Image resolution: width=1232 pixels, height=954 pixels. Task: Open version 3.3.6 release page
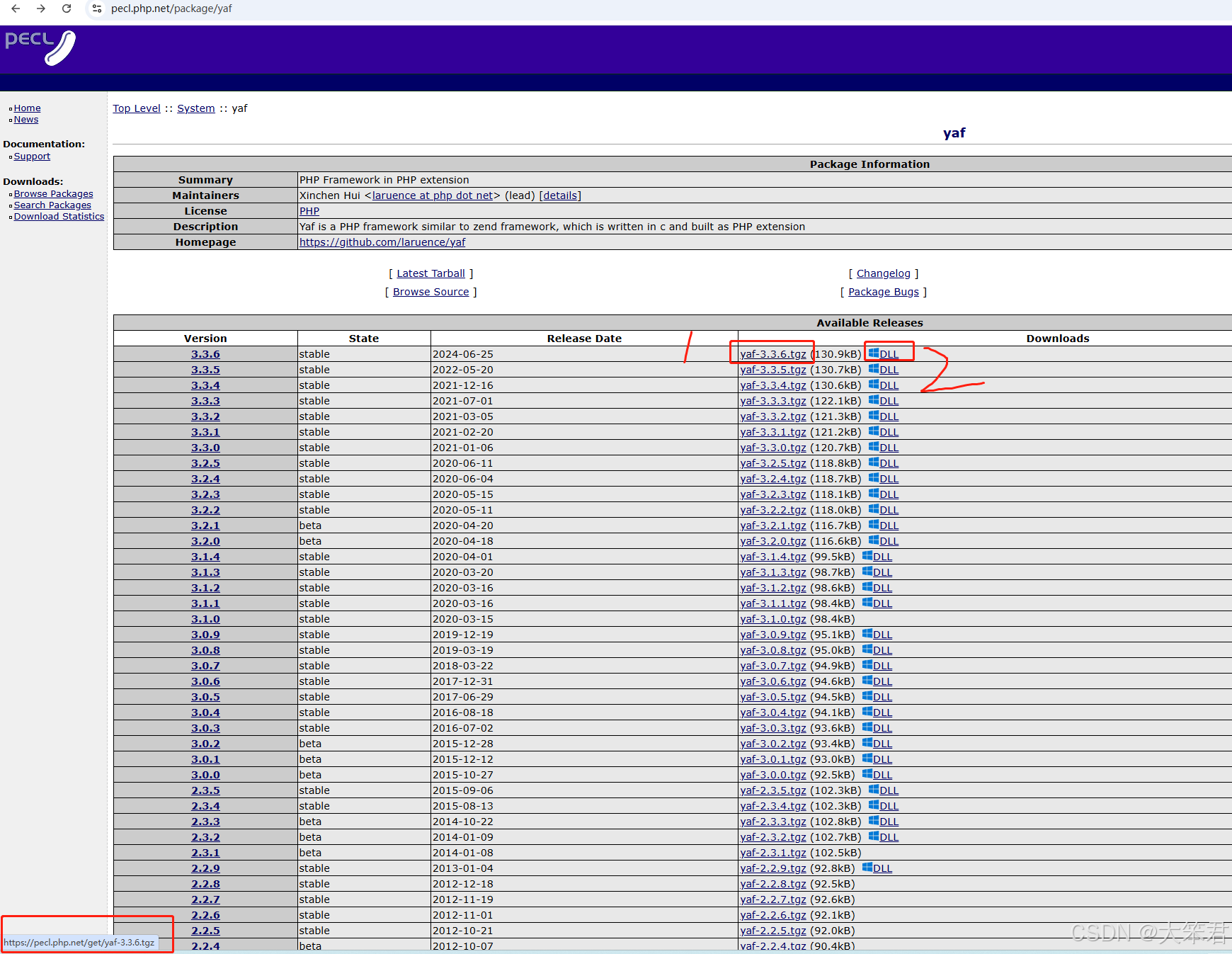[x=205, y=354]
